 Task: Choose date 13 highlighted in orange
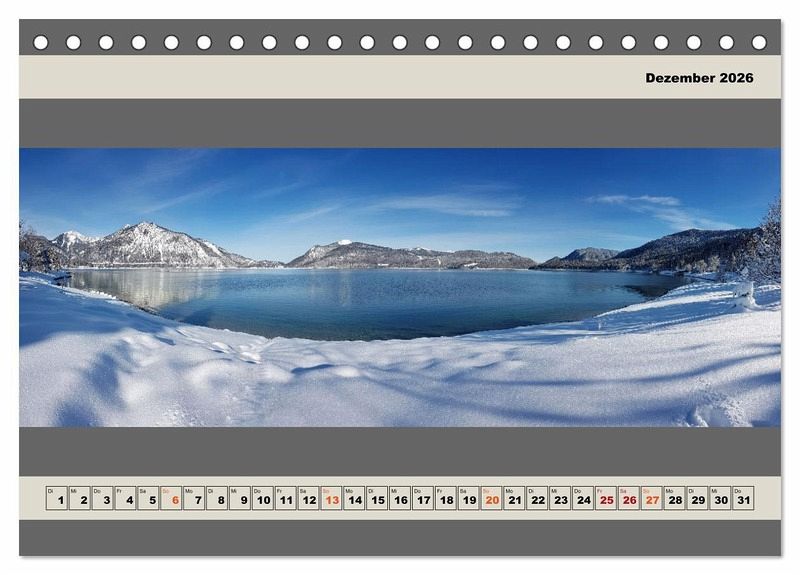pos(331,498)
